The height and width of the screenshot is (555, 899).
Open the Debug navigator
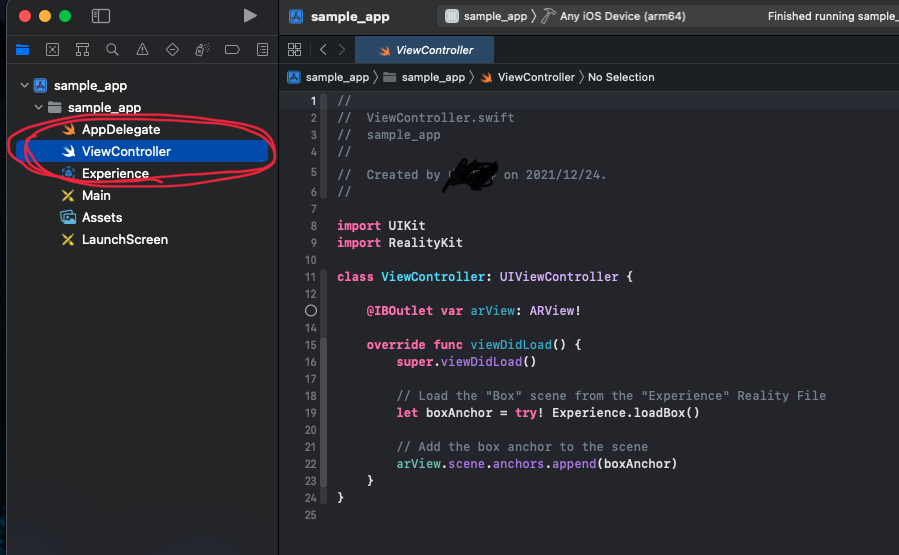coord(202,50)
